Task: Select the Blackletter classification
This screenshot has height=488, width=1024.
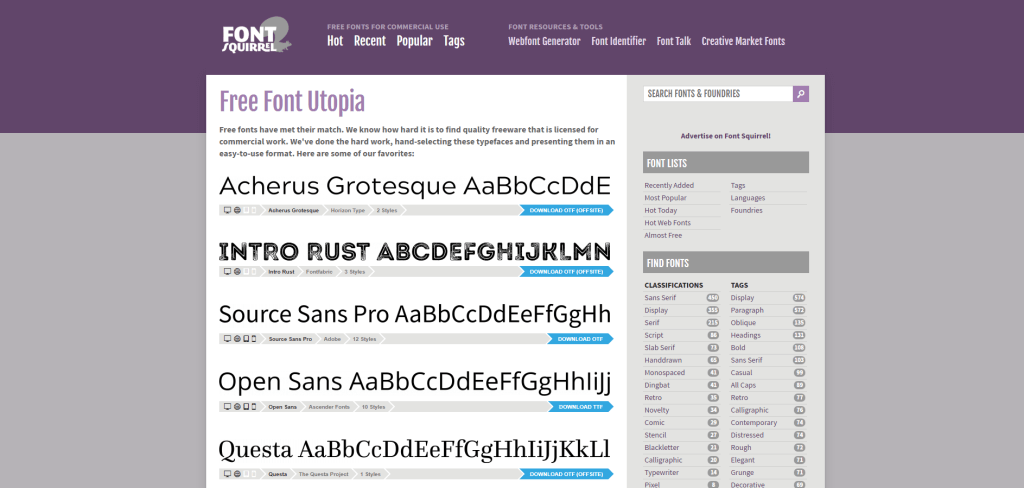Action: [662, 447]
